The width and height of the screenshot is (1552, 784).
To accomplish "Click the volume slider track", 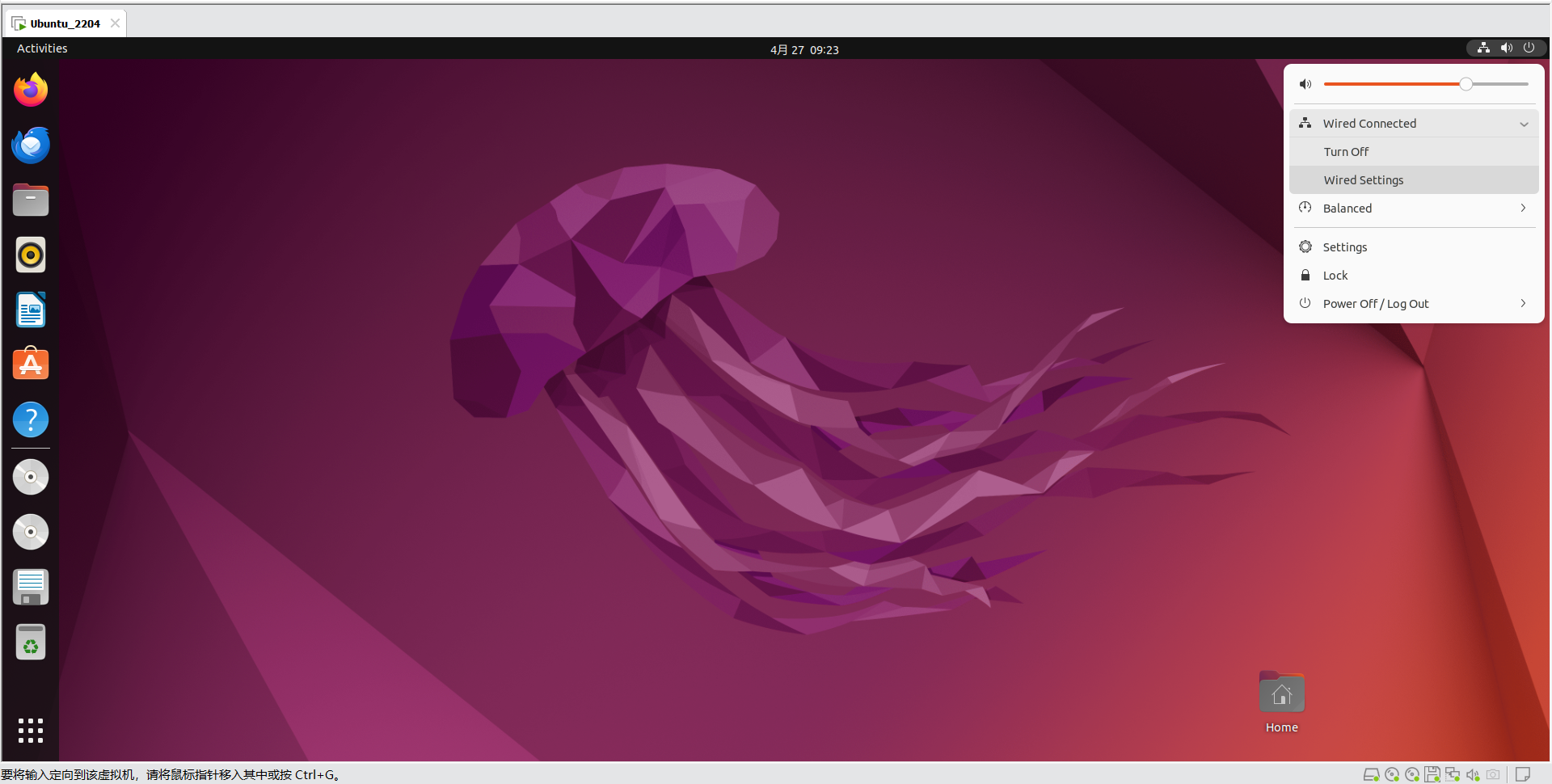I will [x=1426, y=84].
